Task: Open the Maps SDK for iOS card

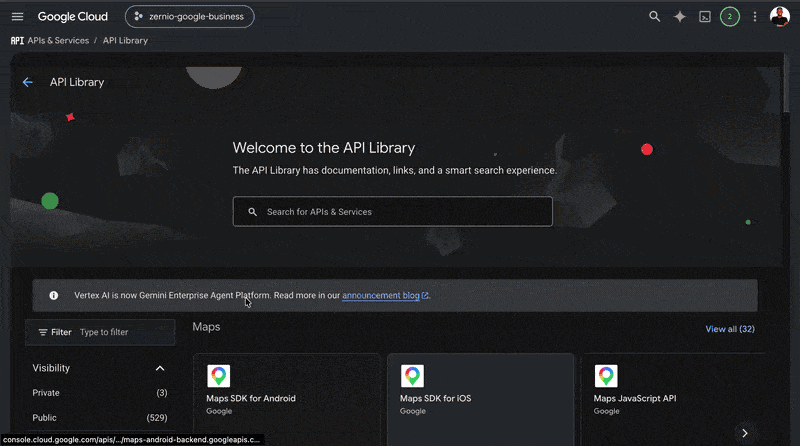Action: click(x=481, y=400)
